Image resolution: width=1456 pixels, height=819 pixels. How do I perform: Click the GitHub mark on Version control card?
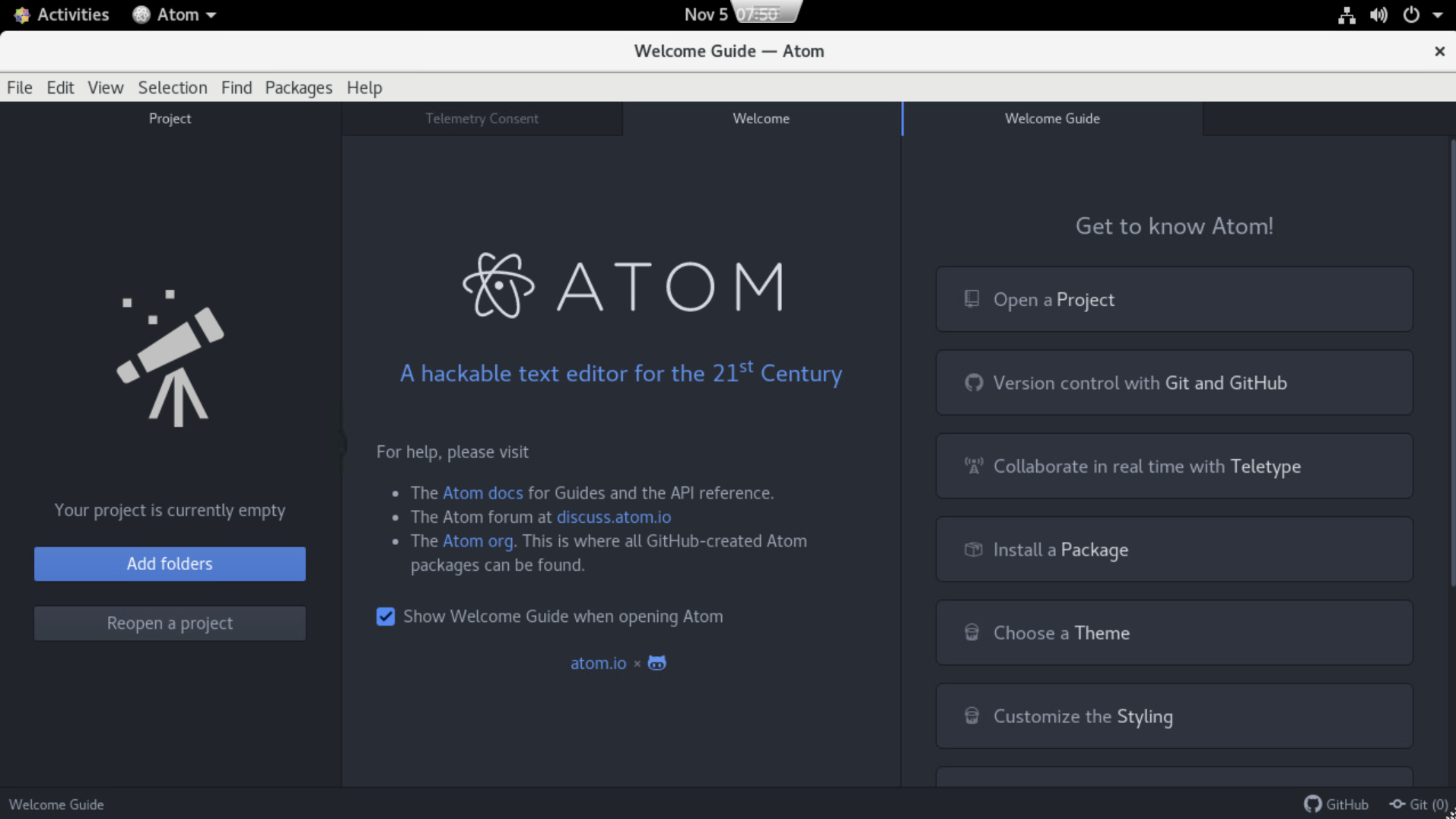[x=974, y=383]
